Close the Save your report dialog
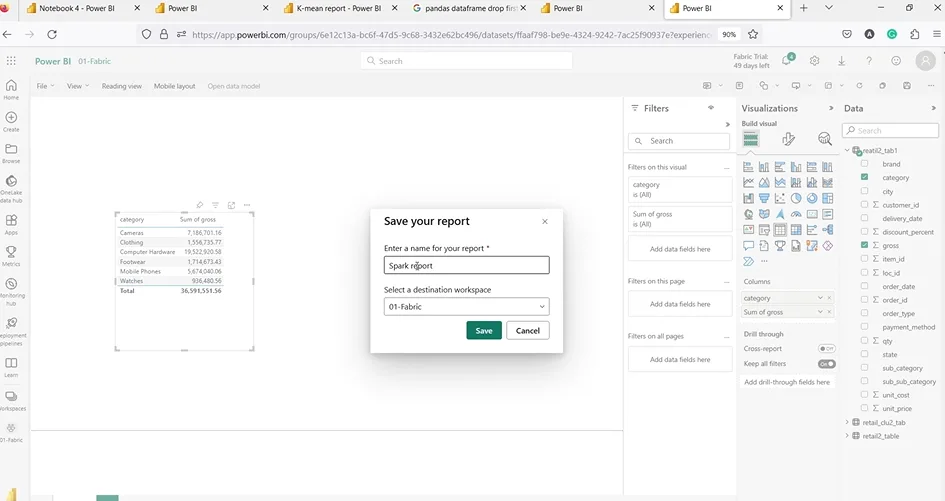 545,221
